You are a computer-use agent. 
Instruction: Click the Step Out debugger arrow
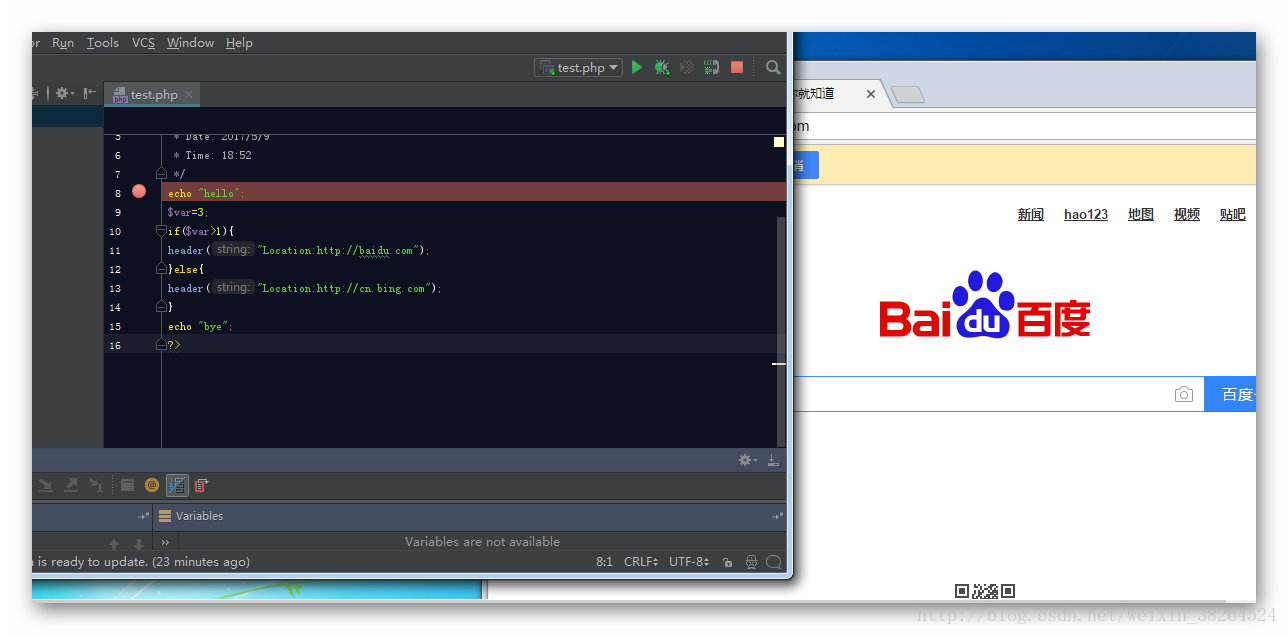click(x=71, y=485)
